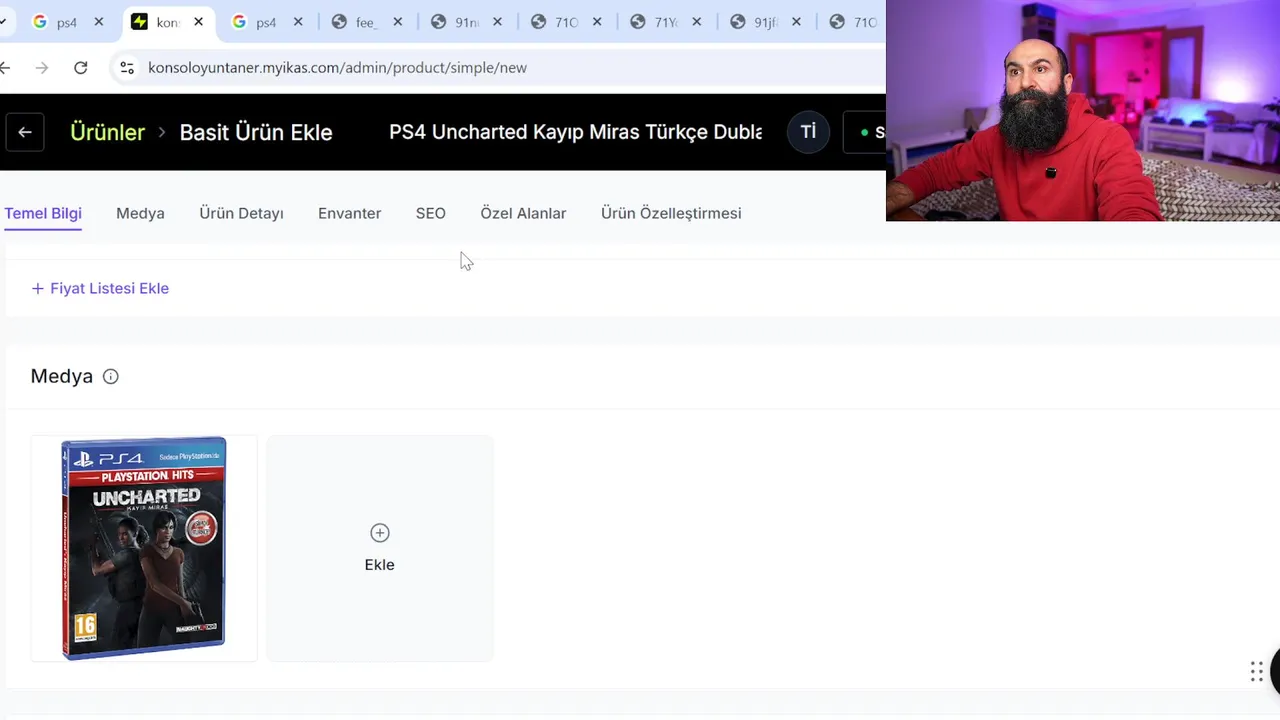Open the Ürün Özelleştirmesi tab
This screenshot has width=1280, height=720.
click(x=671, y=213)
